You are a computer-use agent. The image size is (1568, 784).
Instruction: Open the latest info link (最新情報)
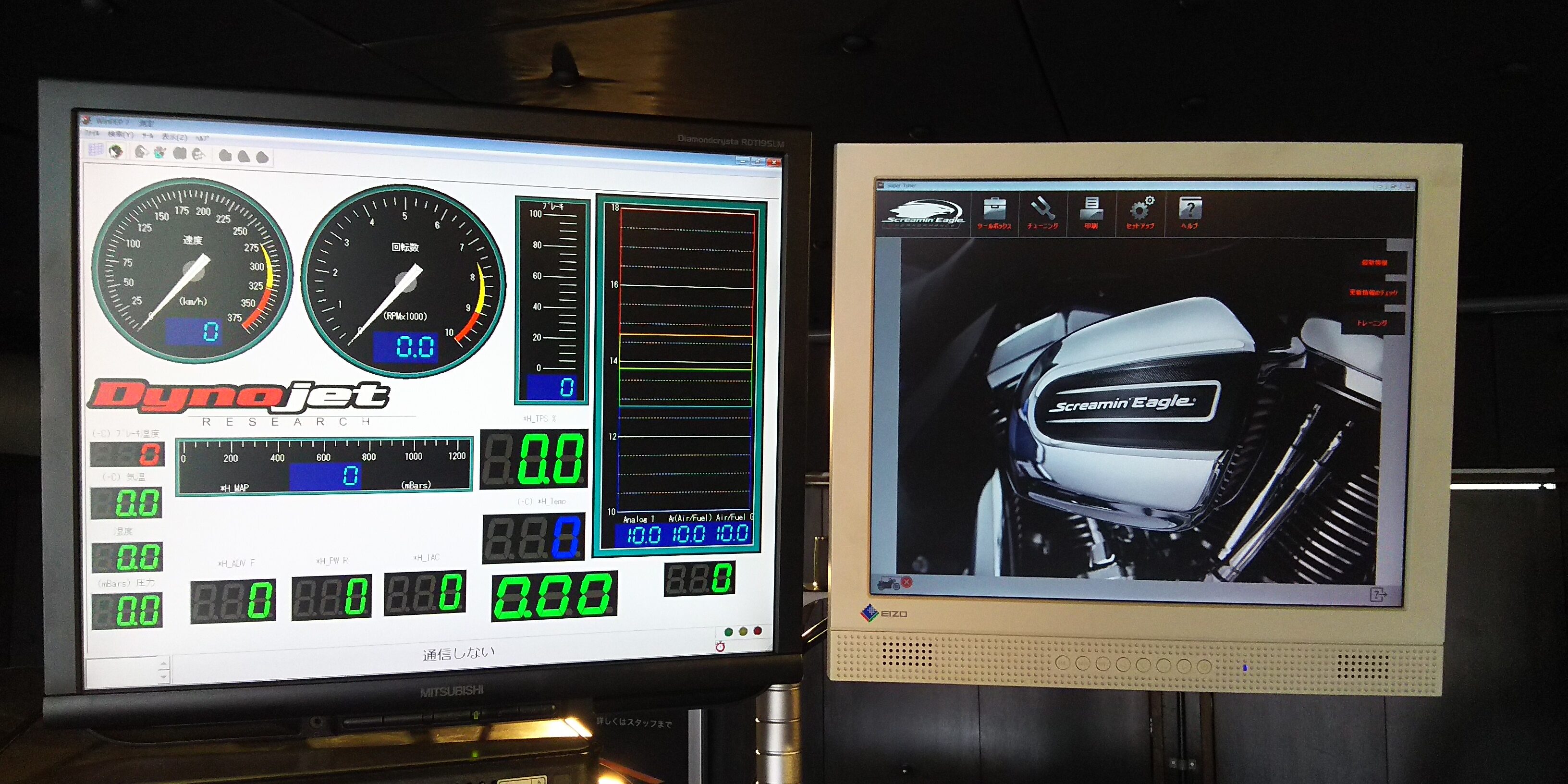[1374, 263]
